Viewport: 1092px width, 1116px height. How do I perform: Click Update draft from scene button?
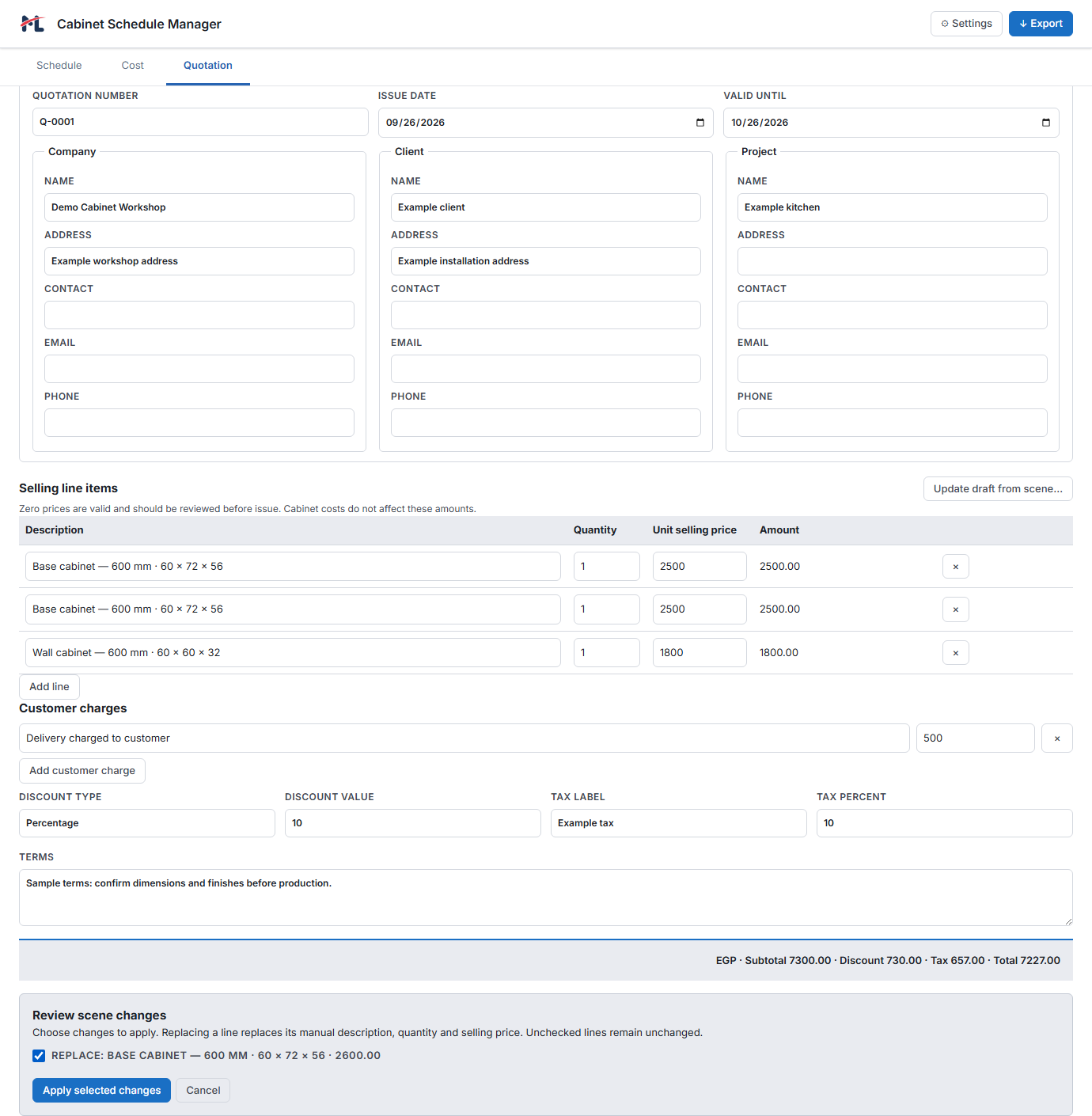pos(998,489)
